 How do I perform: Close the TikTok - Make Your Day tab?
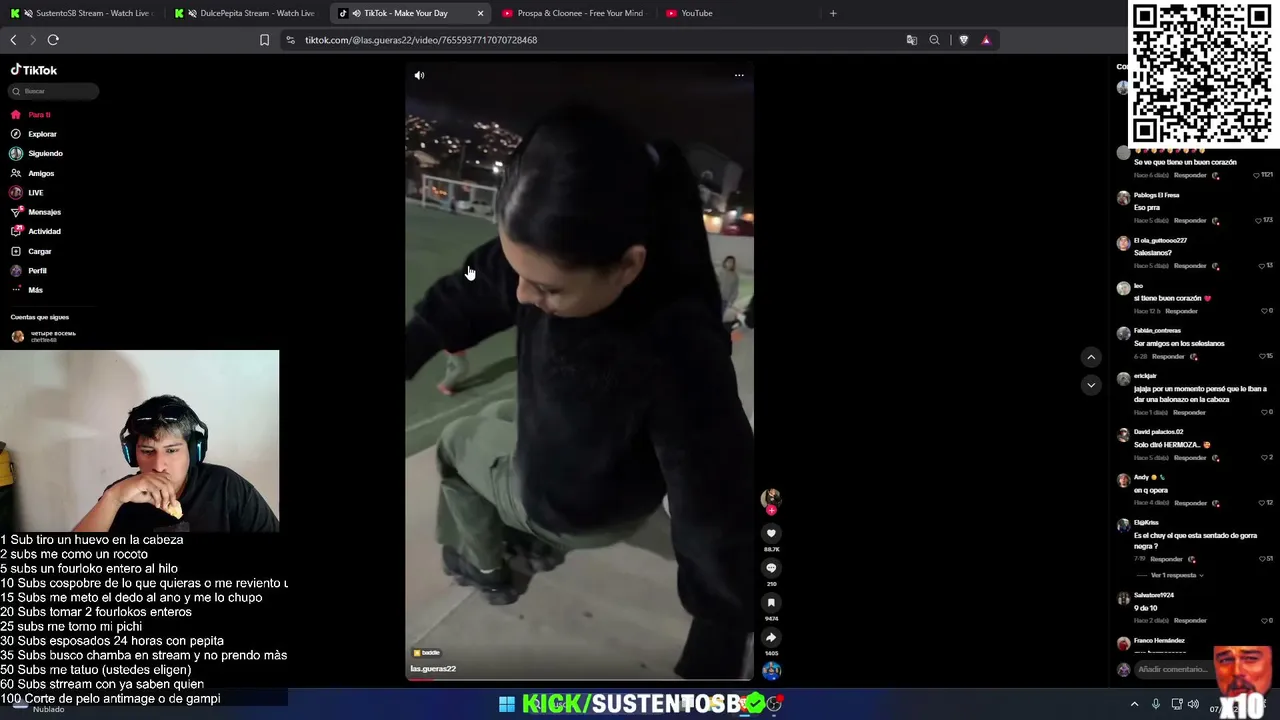point(480,13)
